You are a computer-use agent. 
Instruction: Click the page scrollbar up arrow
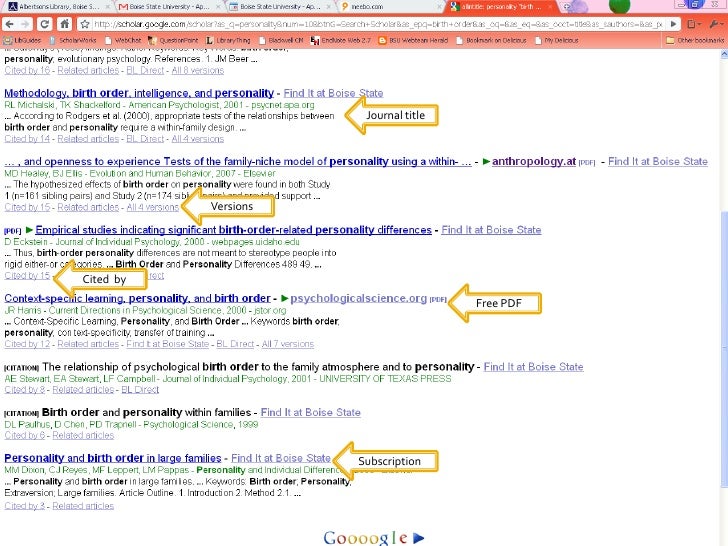[x=724, y=54]
